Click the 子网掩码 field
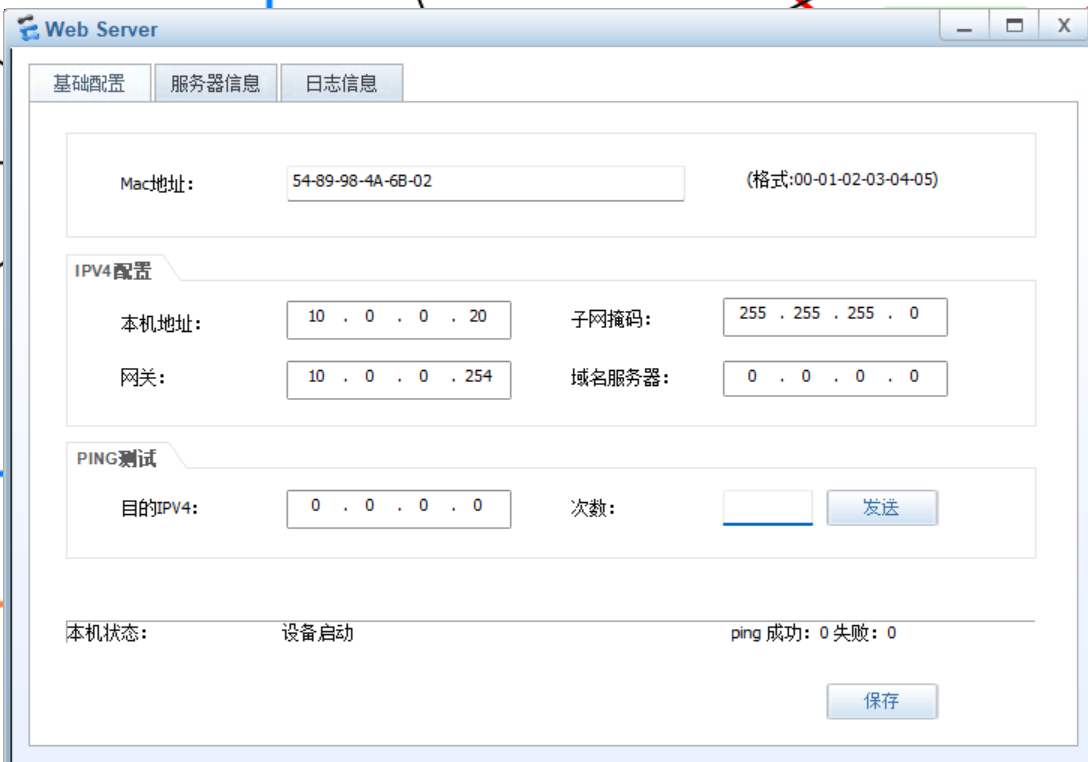The image size is (1088, 762). coord(835,316)
